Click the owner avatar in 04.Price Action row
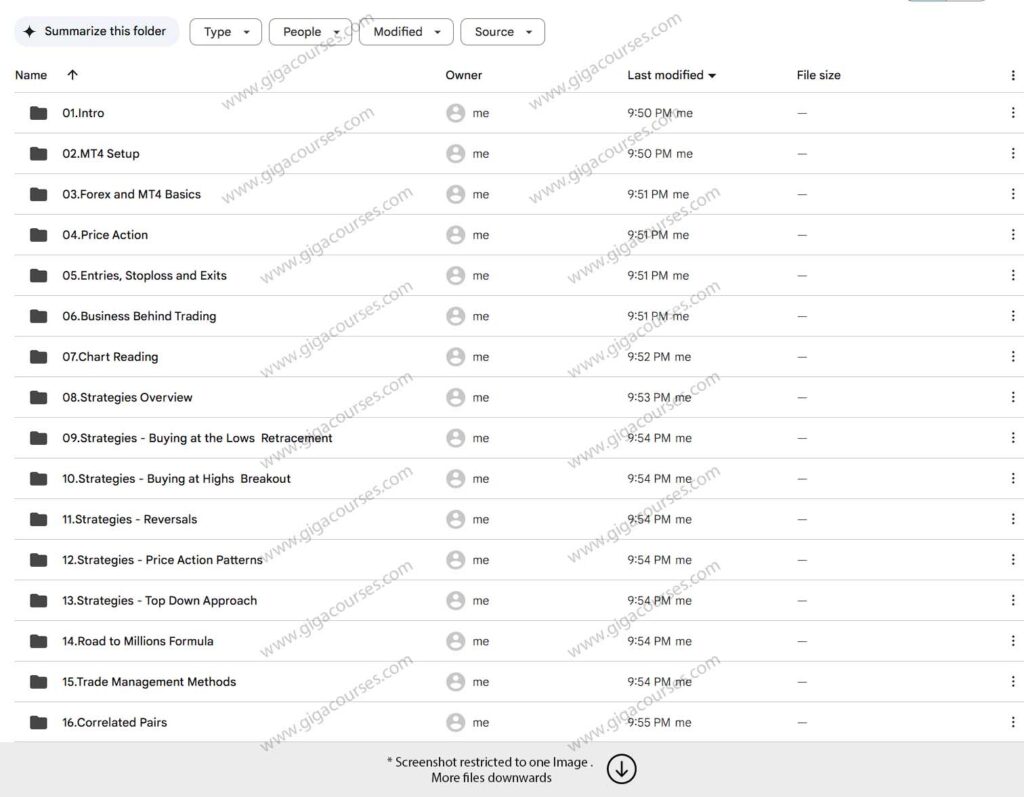Screen dimensions: 1024x797 pos(456,235)
